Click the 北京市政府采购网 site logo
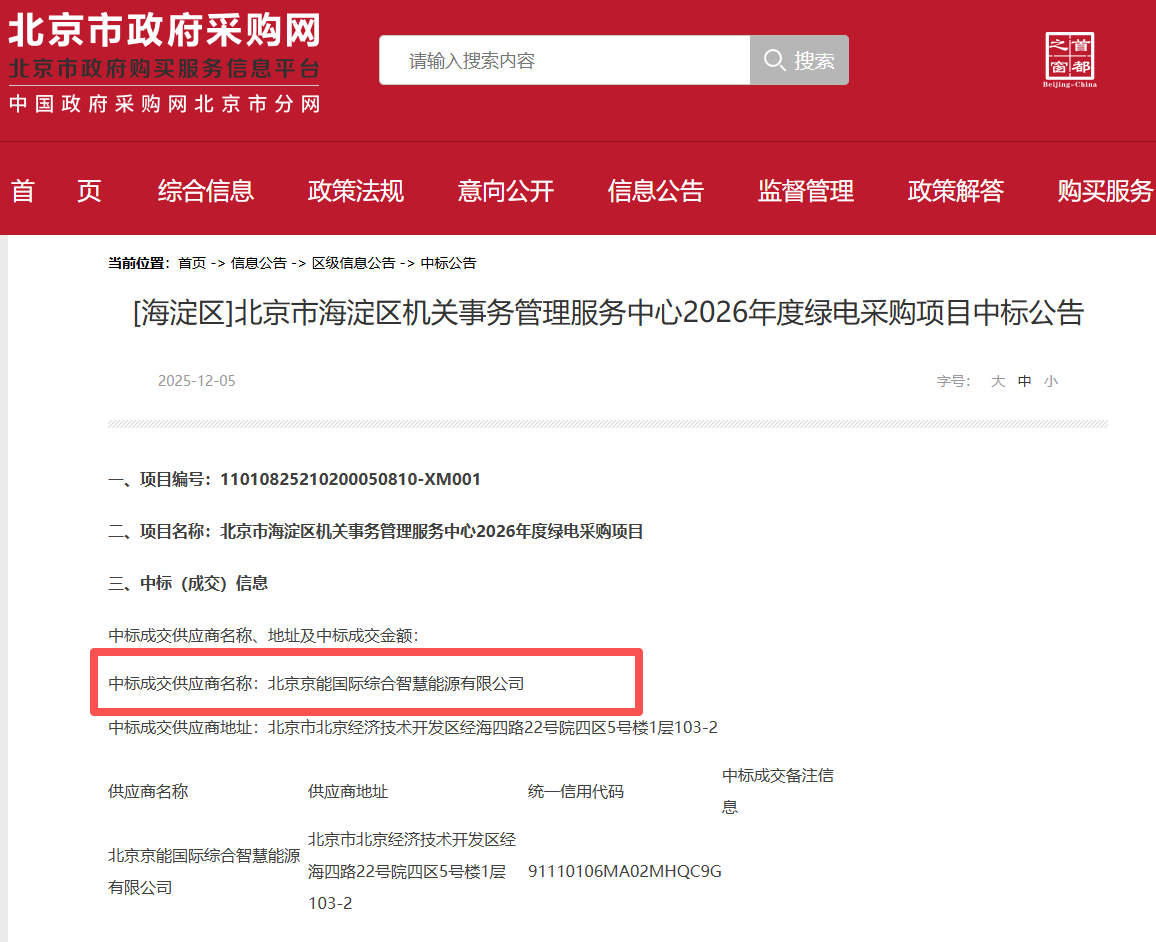Screen dimensions: 1156x942 tap(164, 60)
